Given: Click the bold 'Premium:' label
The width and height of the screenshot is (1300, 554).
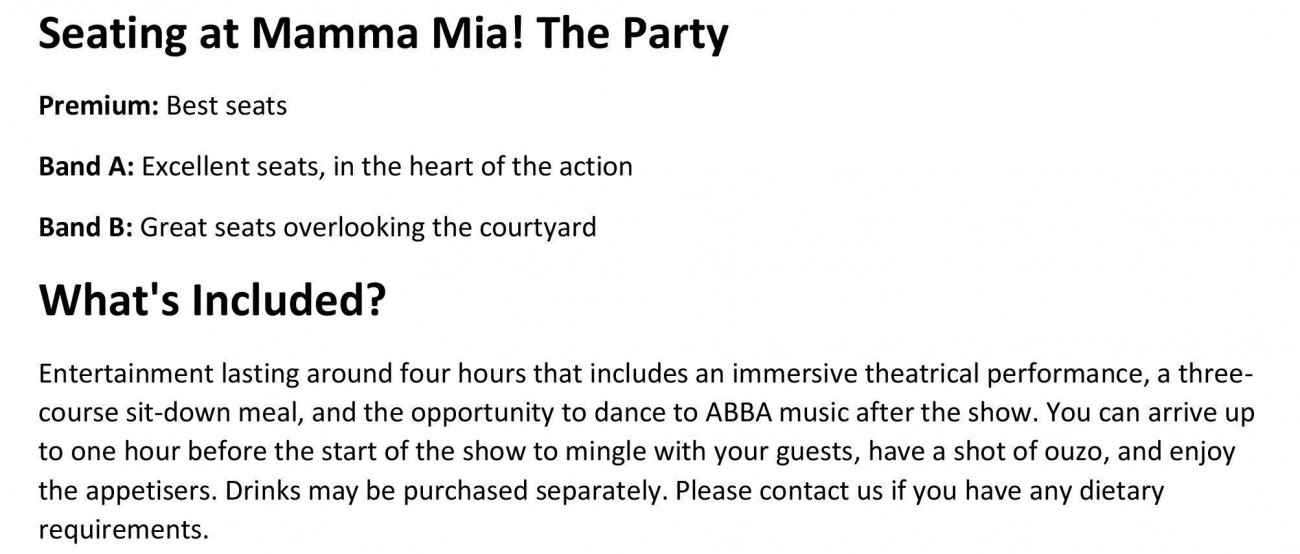Looking at the screenshot, I should pos(99,105).
